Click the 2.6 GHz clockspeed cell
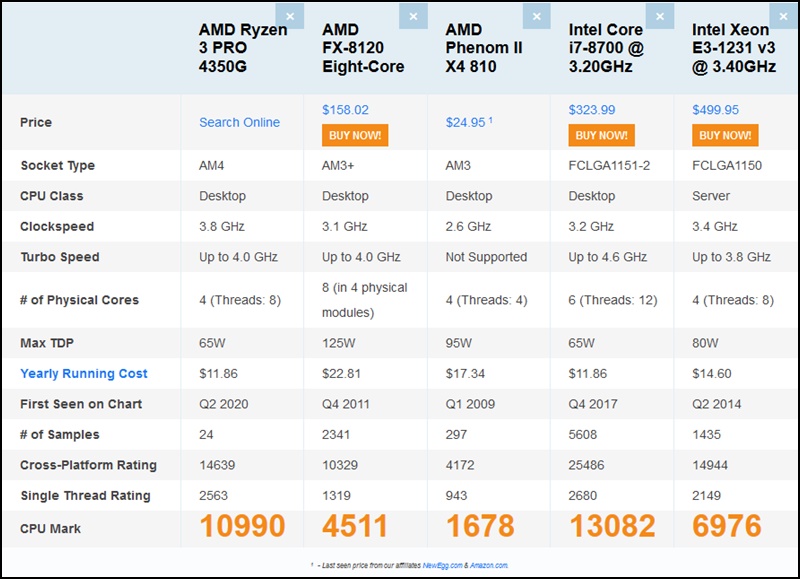800x579 pixels. click(x=468, y=226)
